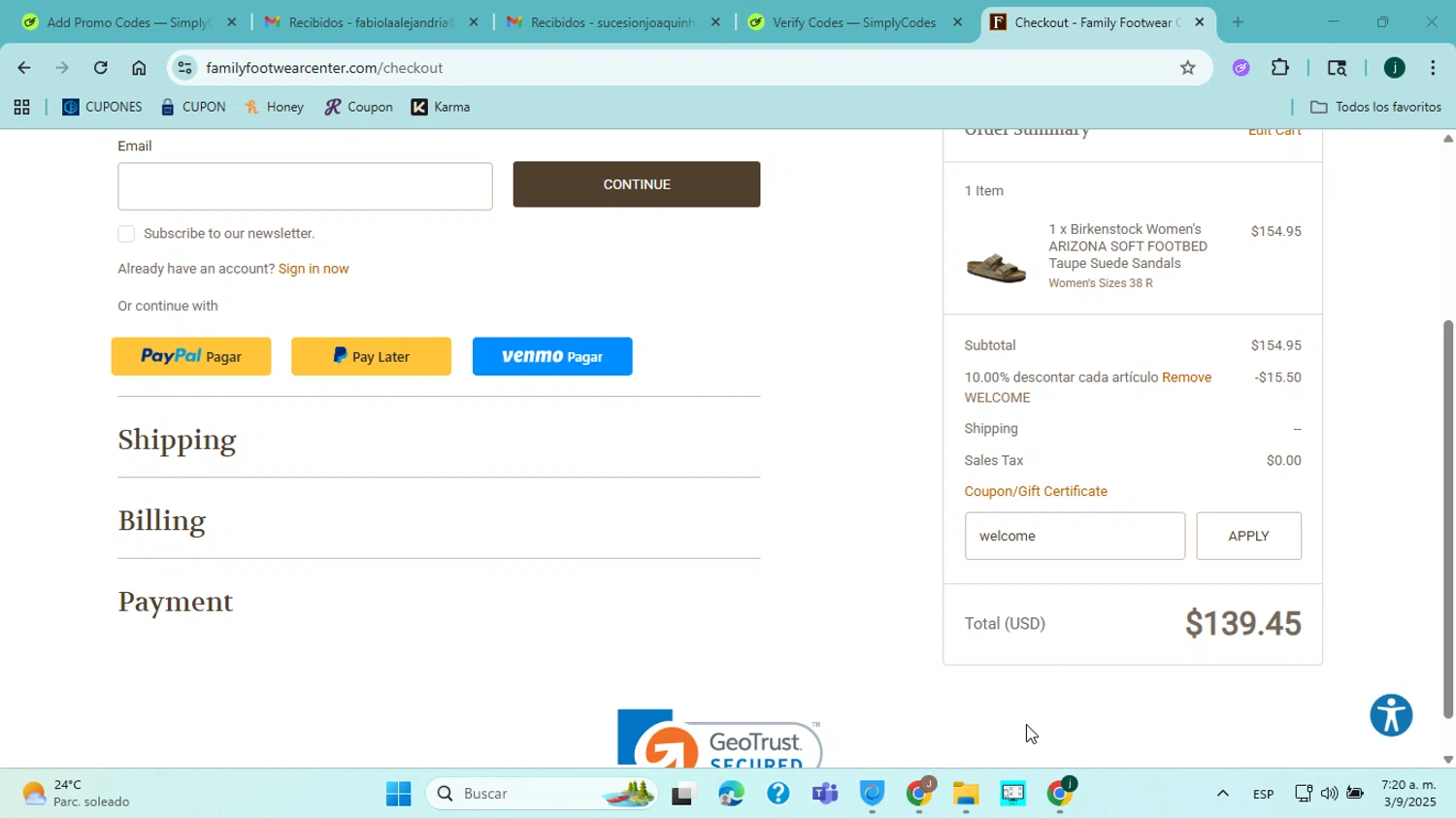The image size is (1456, 818).
Task: Open the browser home page icon
Action: click(x=139, y=68)
